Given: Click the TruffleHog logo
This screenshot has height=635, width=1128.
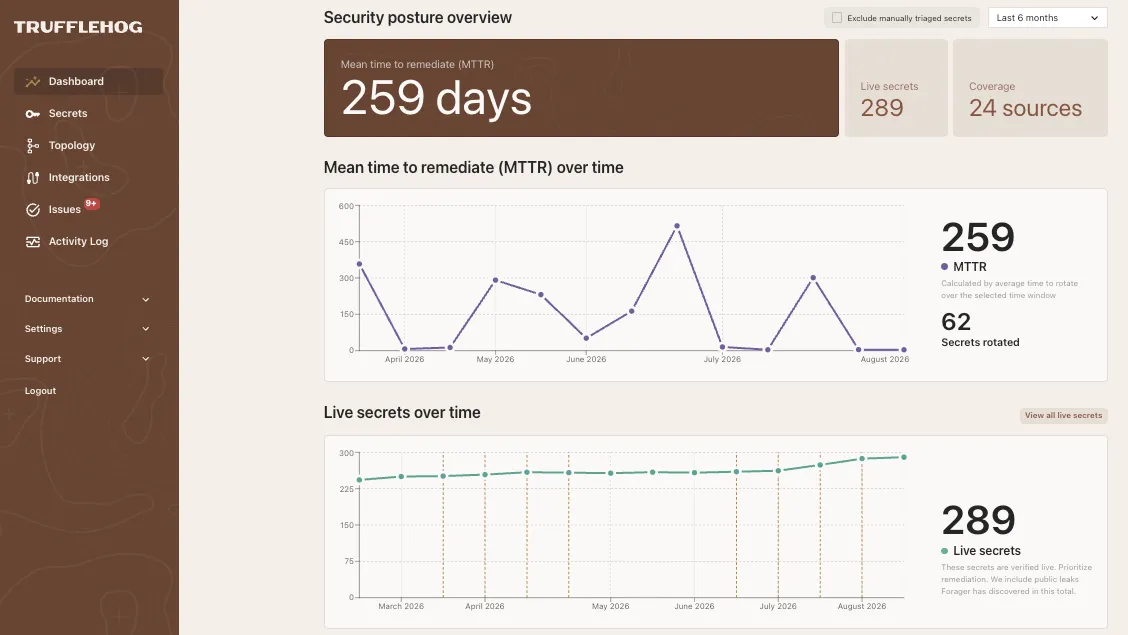Looking at the screenshot, I should (78, 27).
